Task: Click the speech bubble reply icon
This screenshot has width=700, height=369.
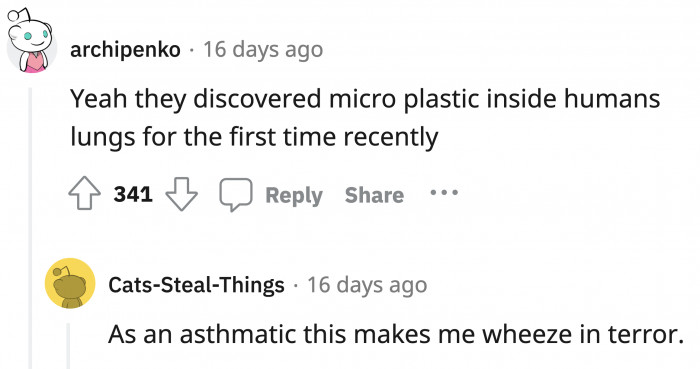Action: pyautogui.click(x=236, y=195)
